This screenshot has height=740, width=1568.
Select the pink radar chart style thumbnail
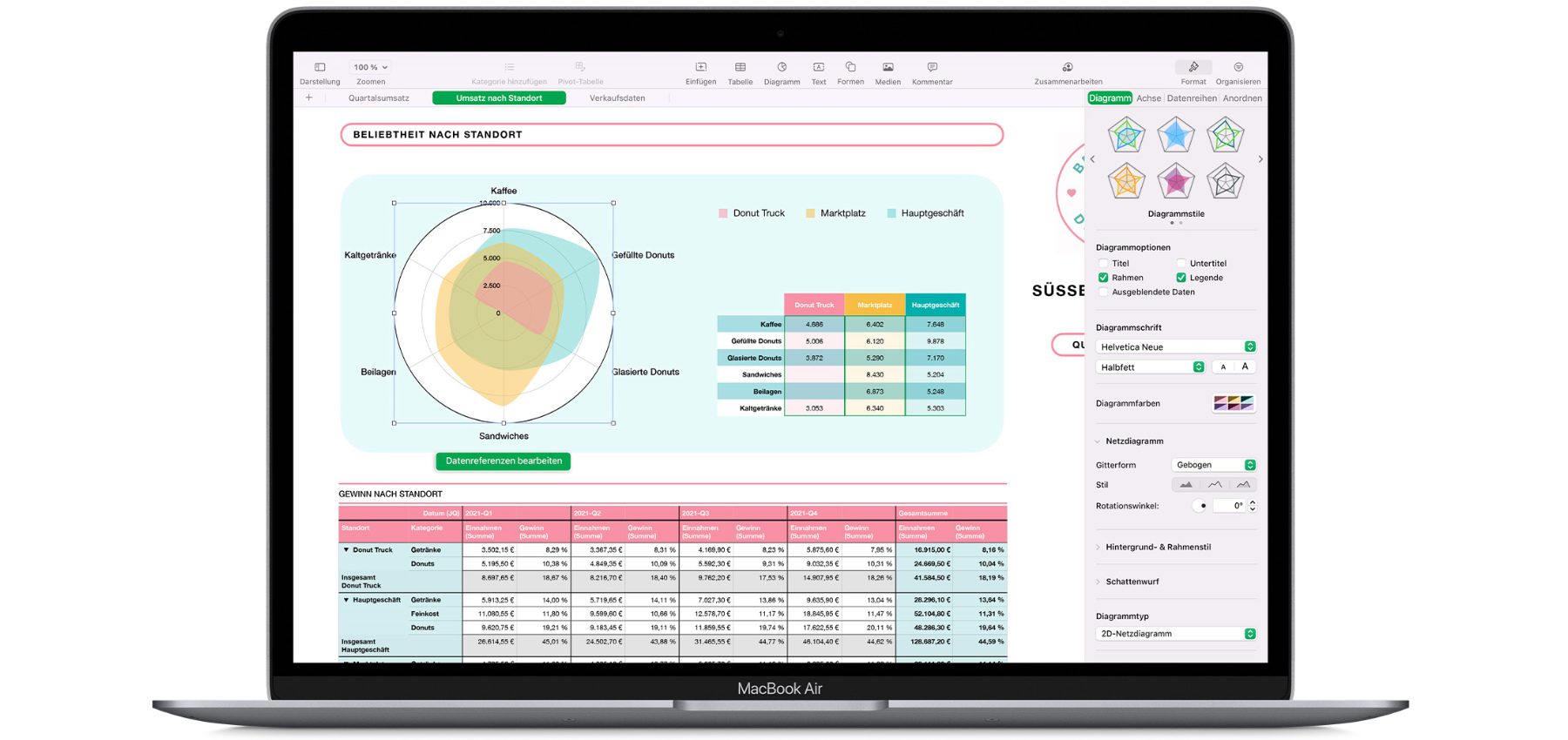click(1175, 181)
